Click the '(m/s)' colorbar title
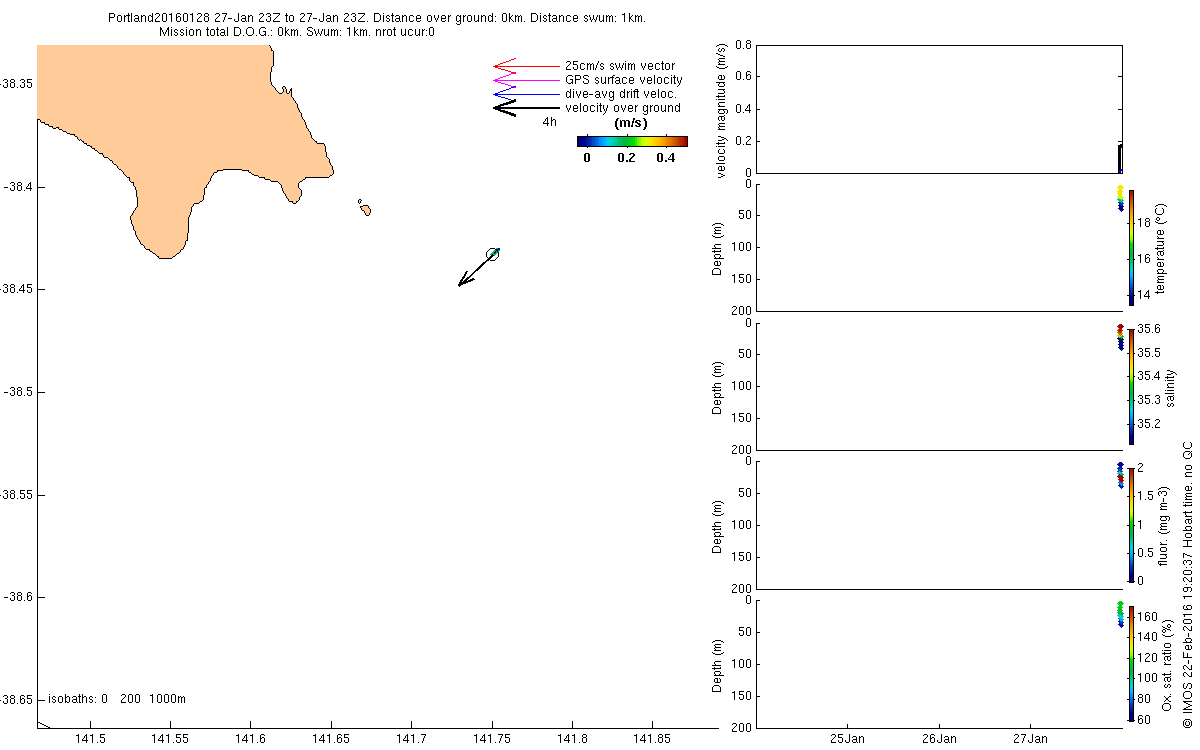 [631, 123]
